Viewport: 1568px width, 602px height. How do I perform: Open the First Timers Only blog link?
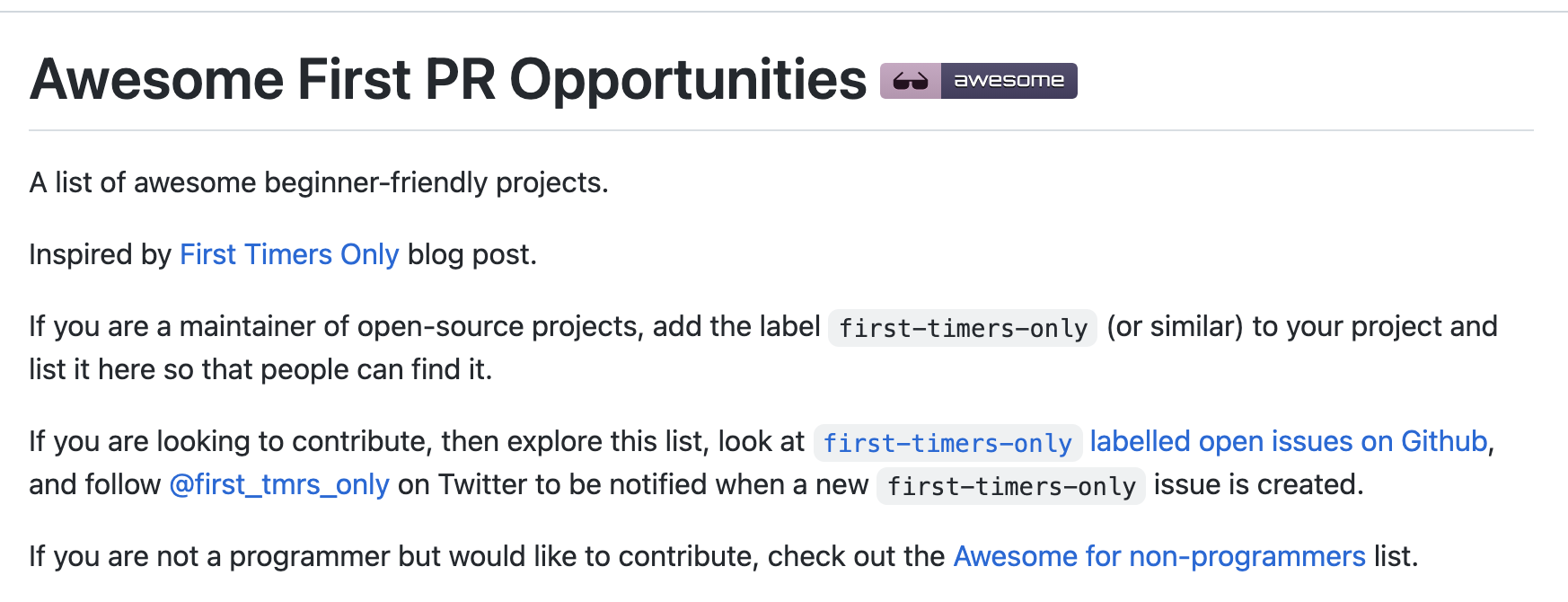coord(289,254)
